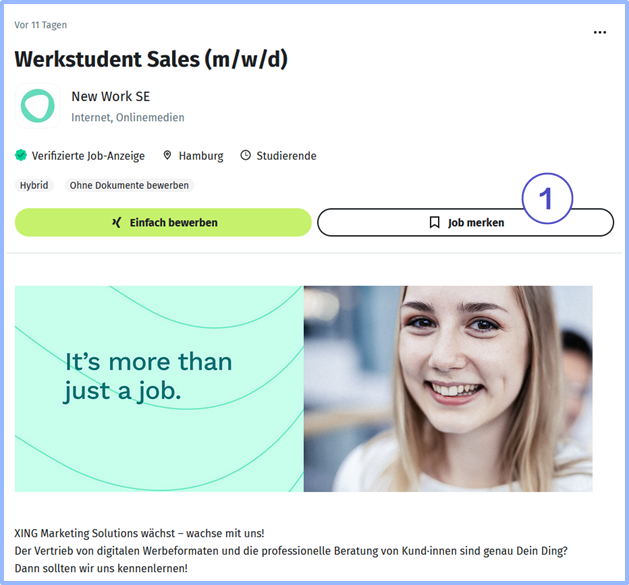
Task: Click the smiling woman photo
Action: tap(447, 388)
